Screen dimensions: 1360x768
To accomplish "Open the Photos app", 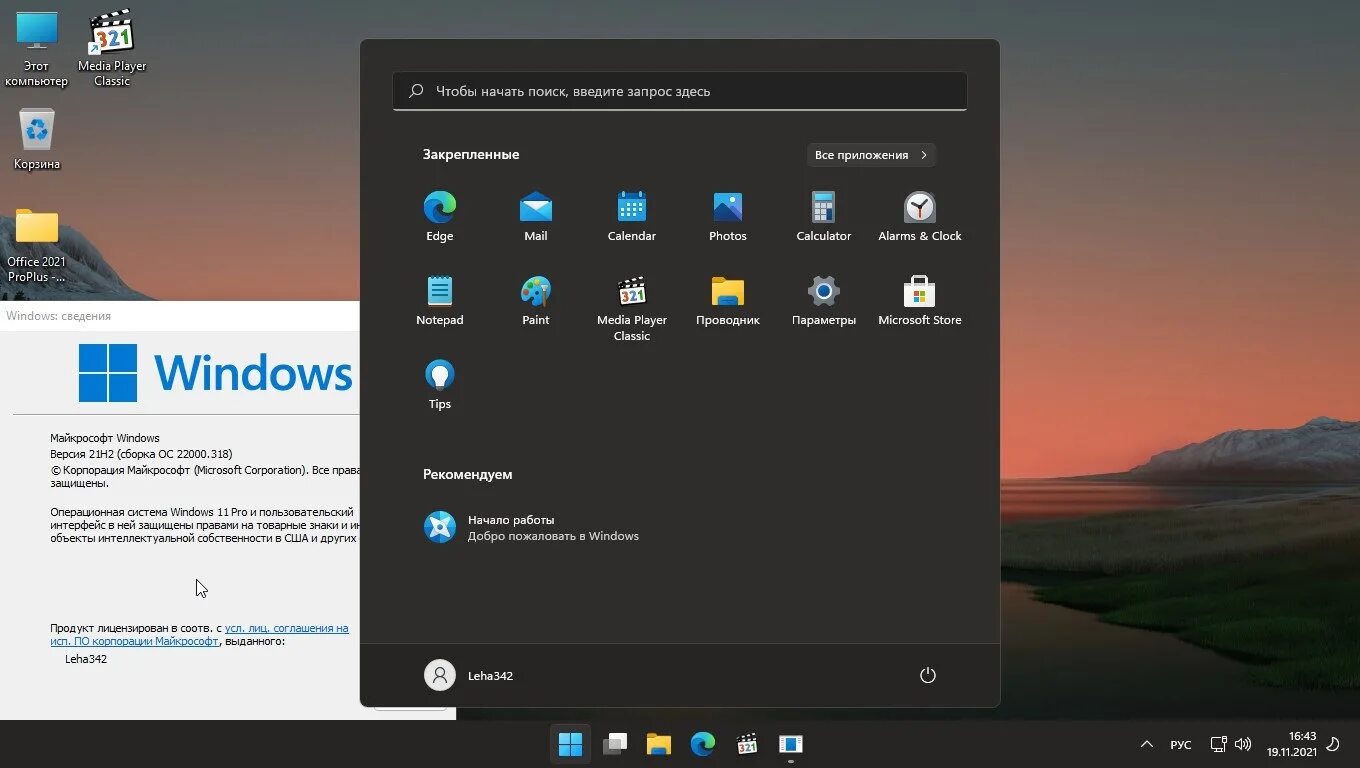I will pyautogui.click(x=728, y=217).
